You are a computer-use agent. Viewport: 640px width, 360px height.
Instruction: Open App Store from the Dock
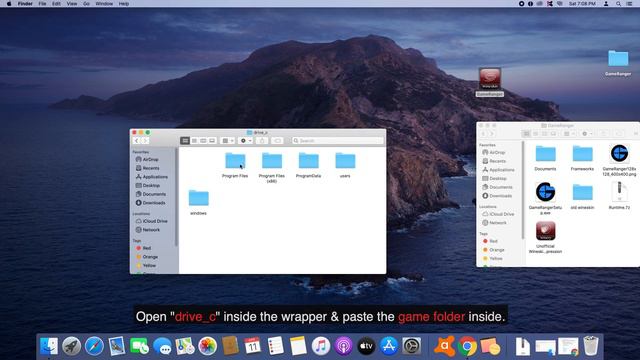(x=389, y=347)
